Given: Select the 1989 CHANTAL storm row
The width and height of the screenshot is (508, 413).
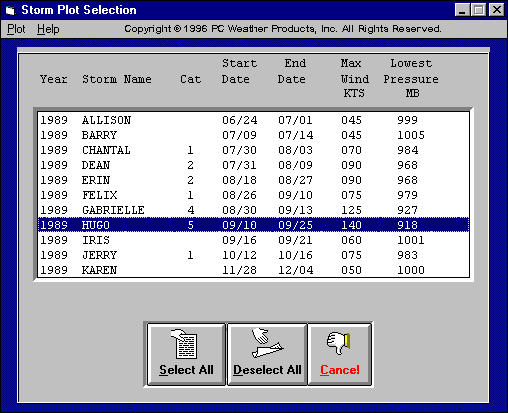Looking at the screenshot, I should click(253, 150).
